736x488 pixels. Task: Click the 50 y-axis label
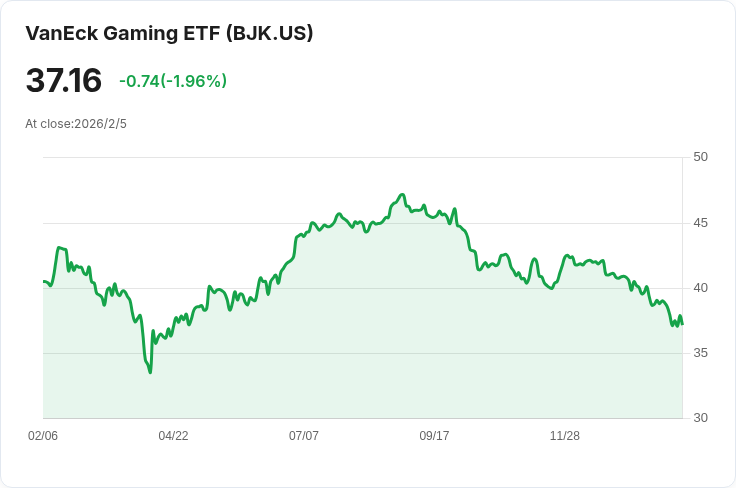coord(700,157)
